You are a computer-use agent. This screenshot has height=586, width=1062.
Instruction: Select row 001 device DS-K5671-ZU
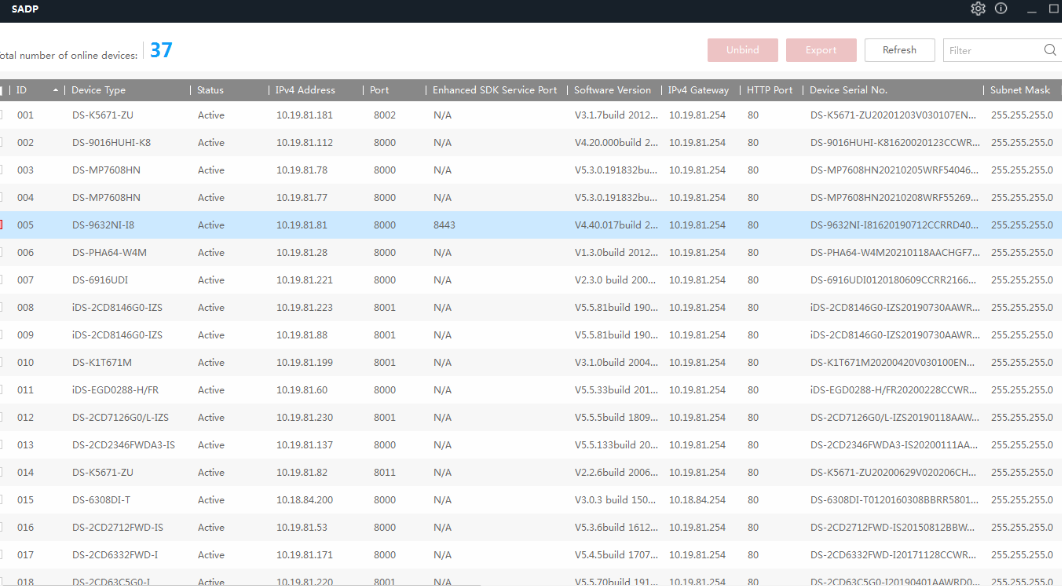point(103,115)
